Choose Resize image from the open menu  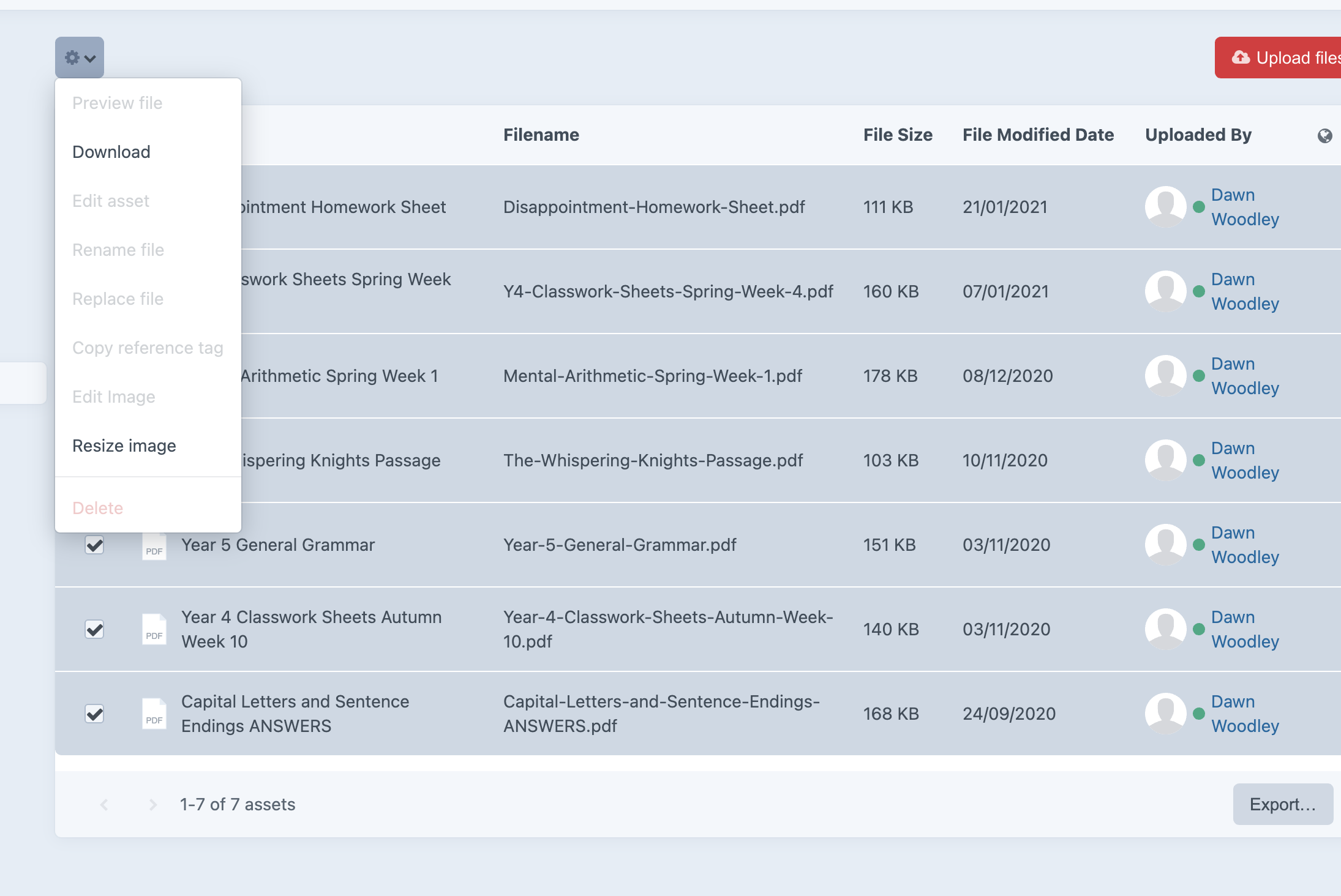tap(124, 445)
